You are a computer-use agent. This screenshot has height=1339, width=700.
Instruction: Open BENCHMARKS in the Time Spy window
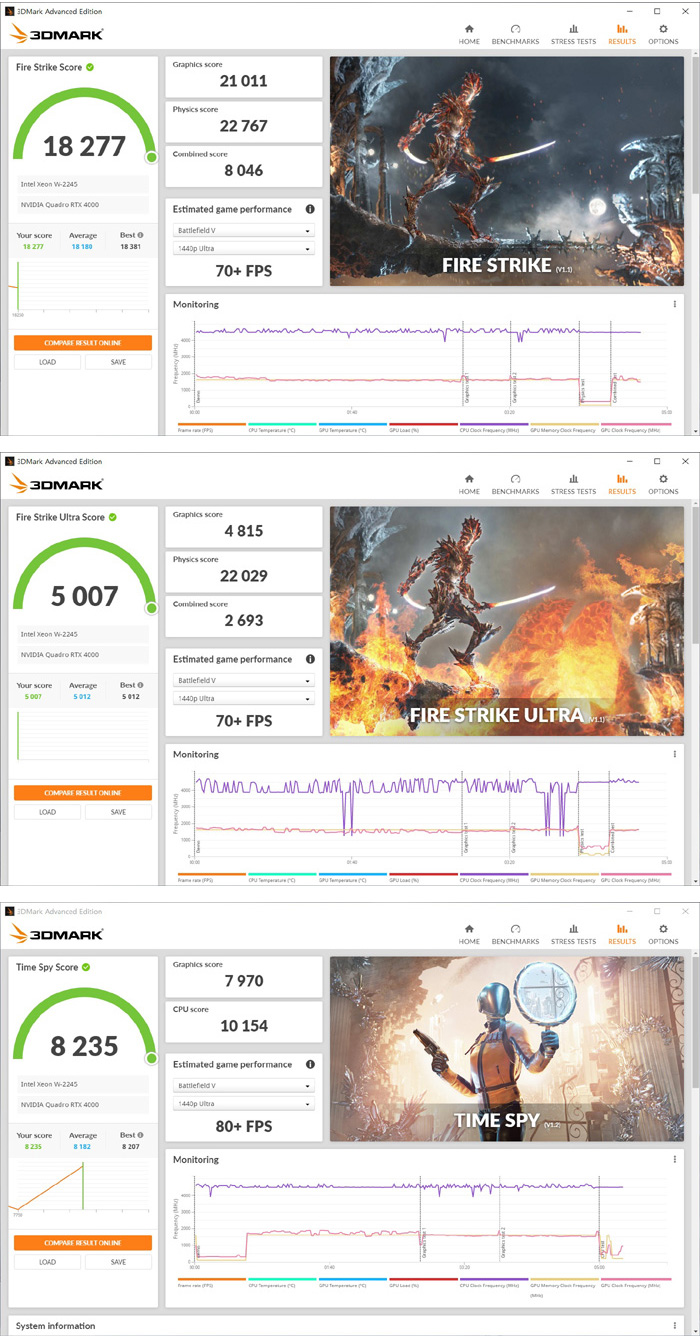pyautogui.click(x=515, y=935)
